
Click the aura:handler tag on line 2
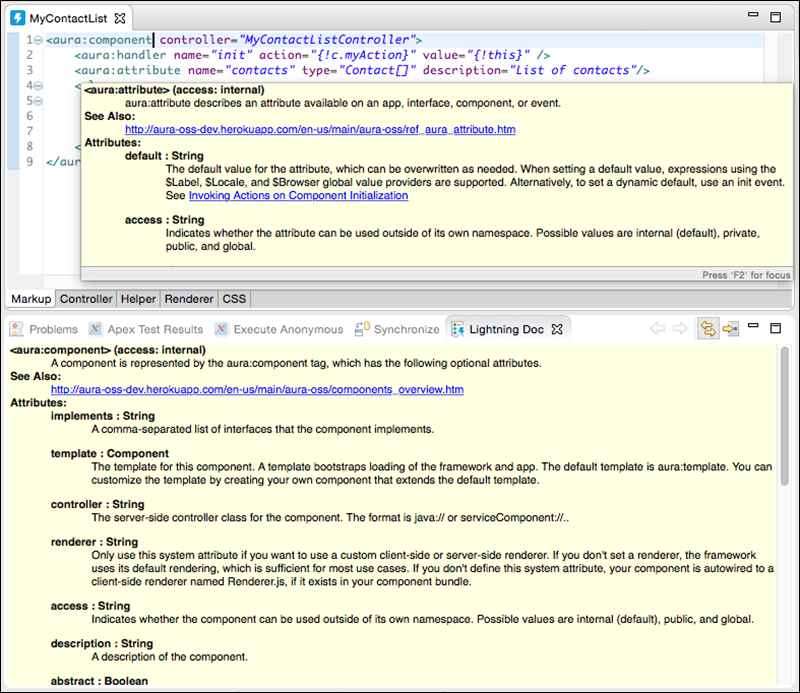120,55
